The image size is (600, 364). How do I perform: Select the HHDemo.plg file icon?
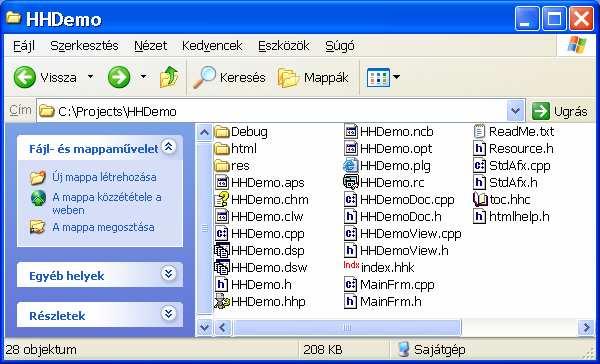[351, 166]
